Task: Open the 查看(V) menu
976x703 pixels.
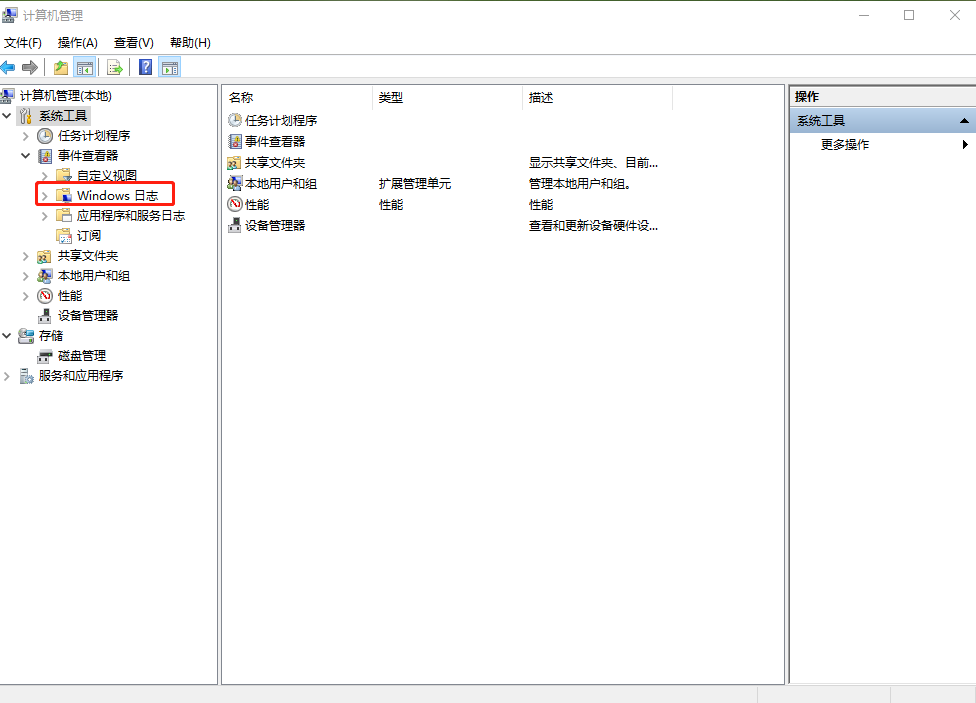Action: (x=134, y=43)
